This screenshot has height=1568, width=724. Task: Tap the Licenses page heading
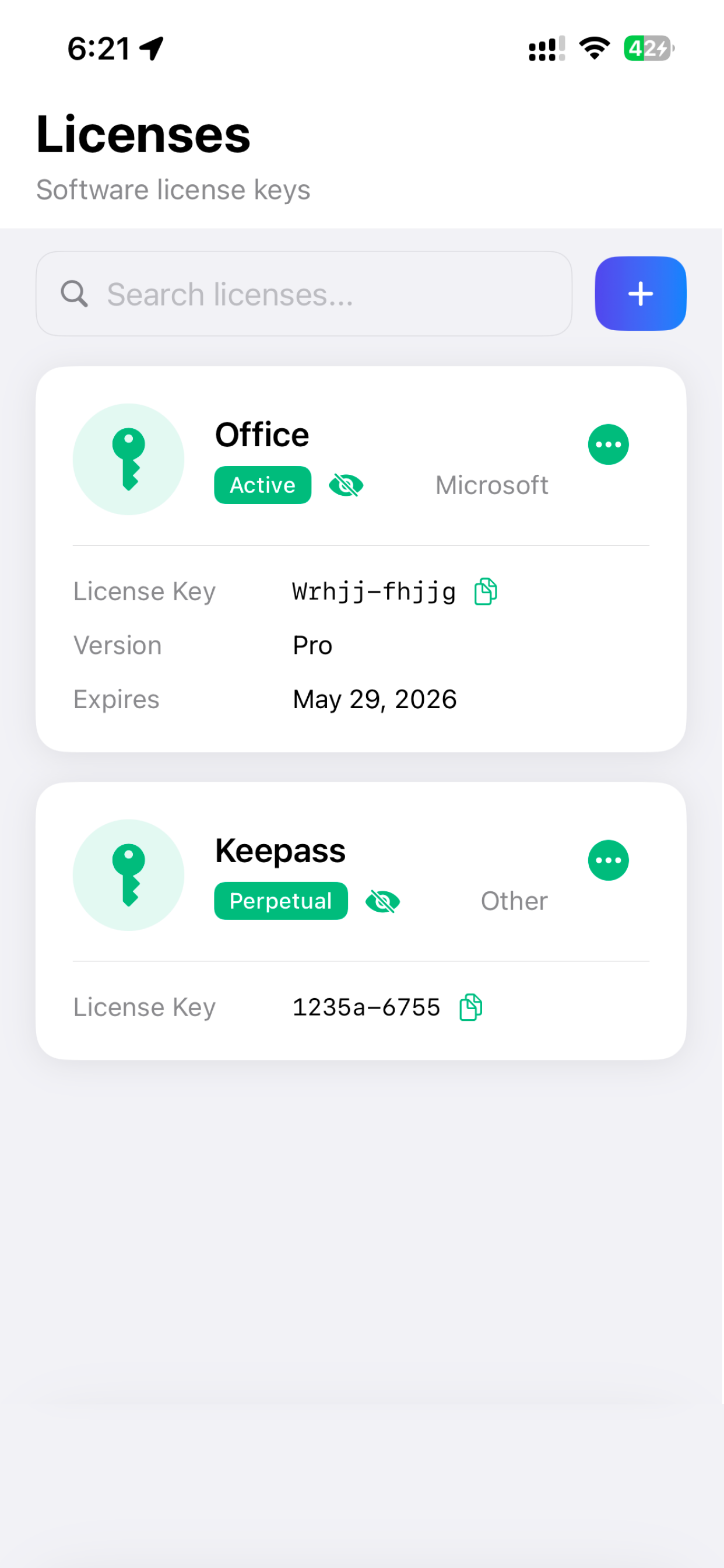tap(143, 134)
